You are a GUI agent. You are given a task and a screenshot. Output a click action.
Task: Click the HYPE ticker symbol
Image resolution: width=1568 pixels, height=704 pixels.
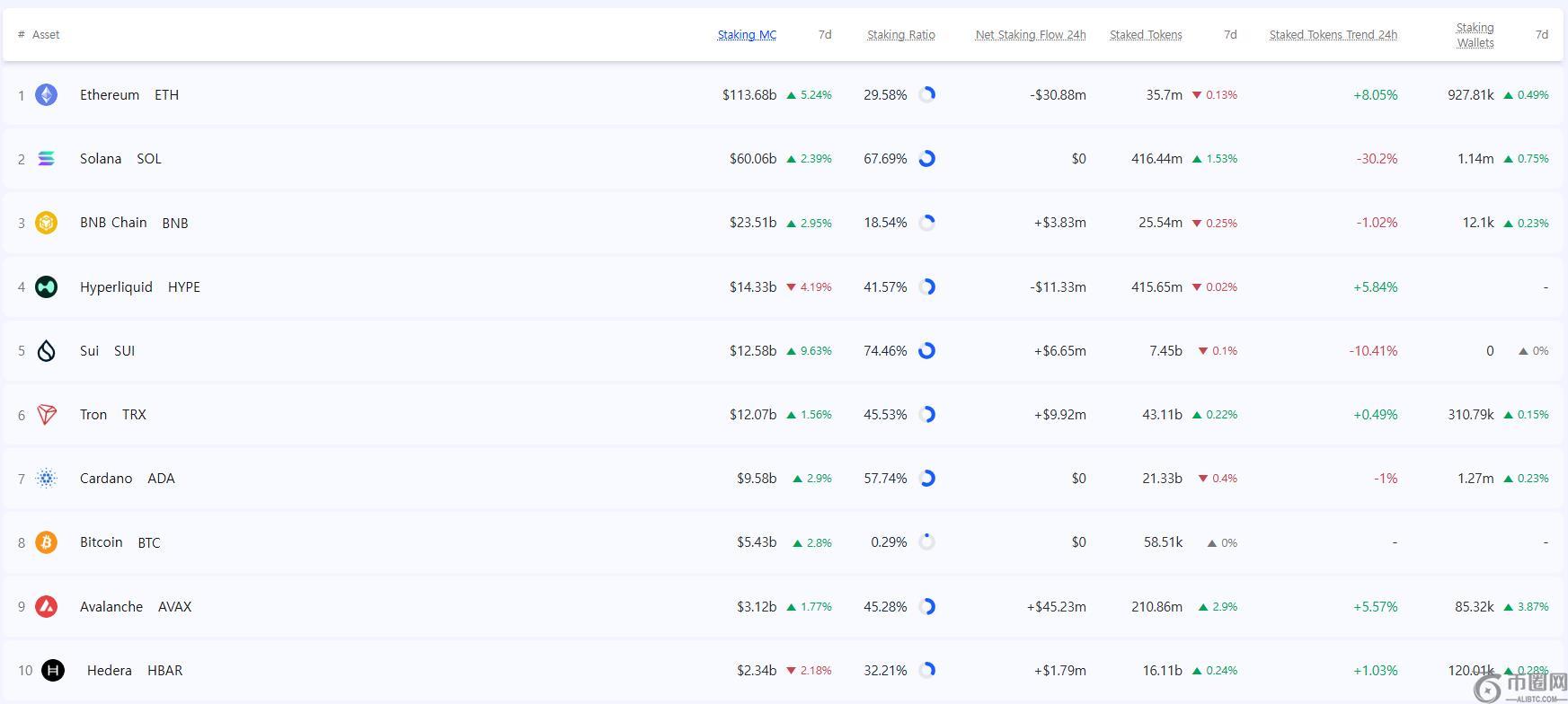pos(184,287)
